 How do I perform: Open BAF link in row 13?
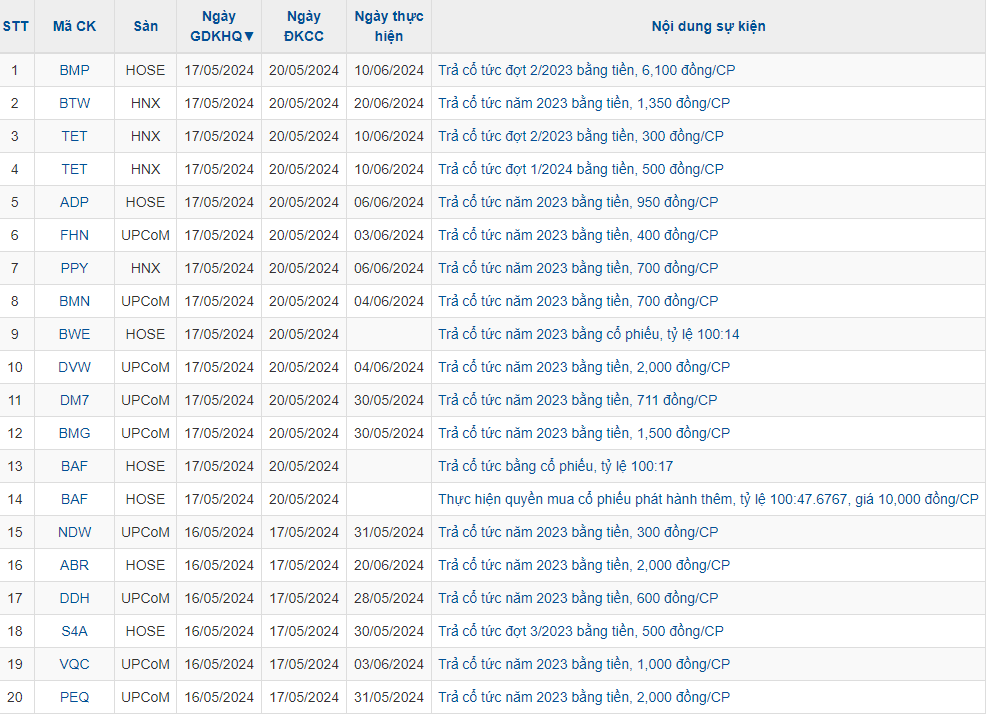[74, 467]
